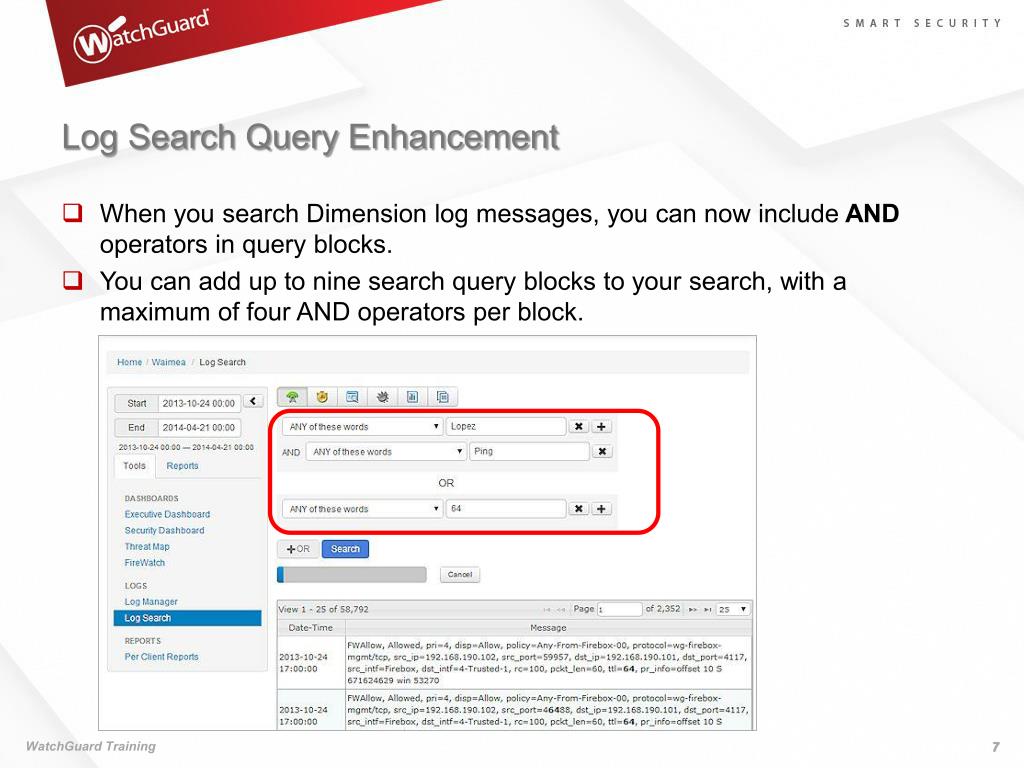Add AND operator to the Lopez block
This screenshot has height=768, width=1024.
pos(601,426)
